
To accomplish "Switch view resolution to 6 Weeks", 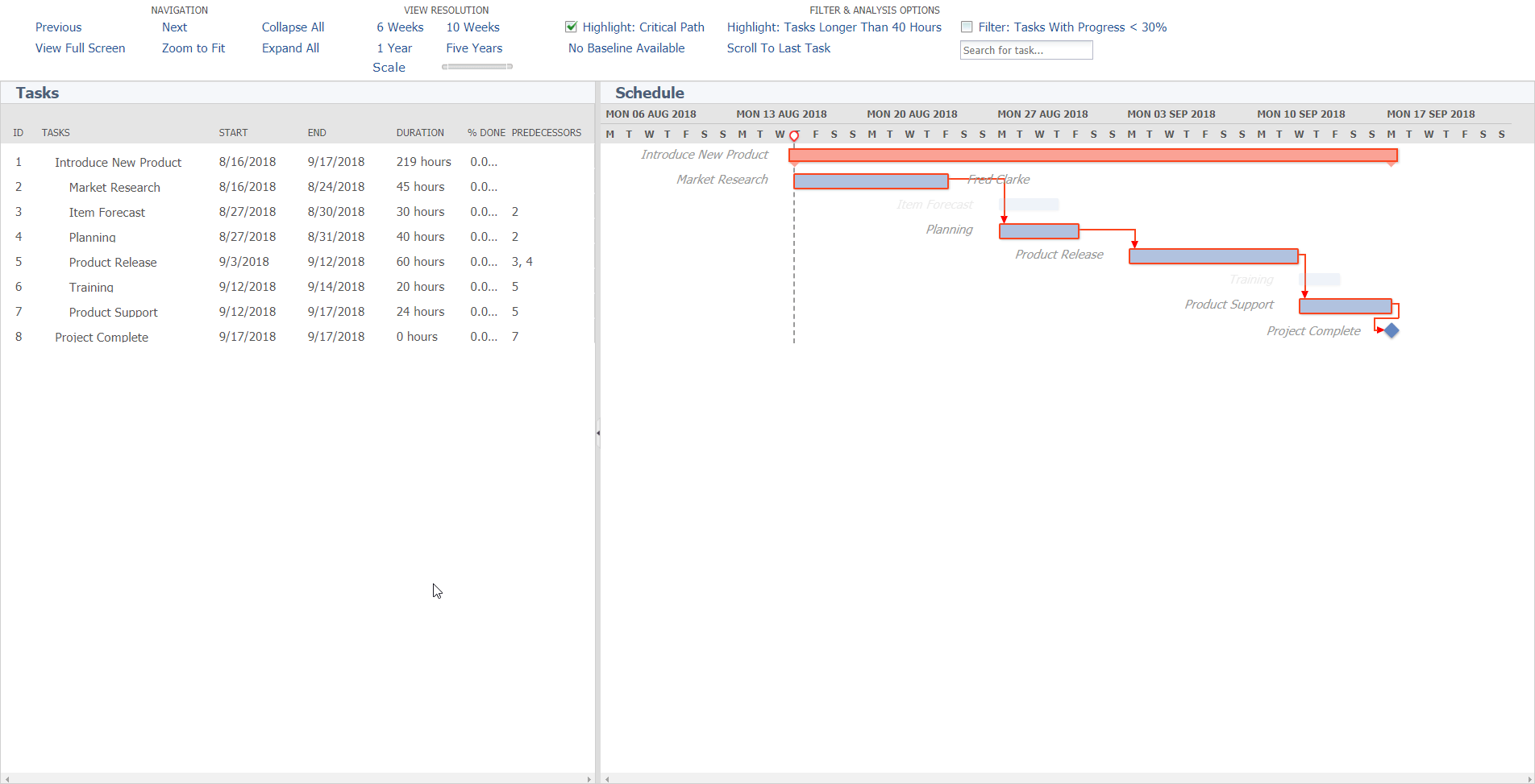I will [x=400, y=27].
